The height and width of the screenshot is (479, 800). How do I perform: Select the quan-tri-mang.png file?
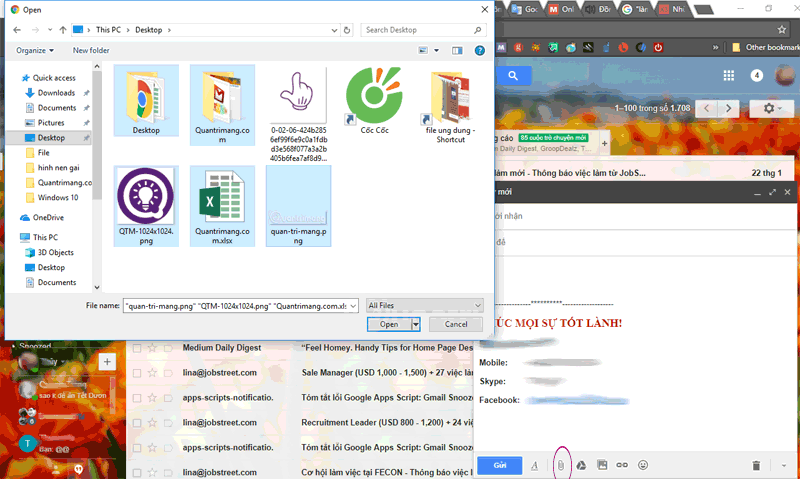click(298, 206)
